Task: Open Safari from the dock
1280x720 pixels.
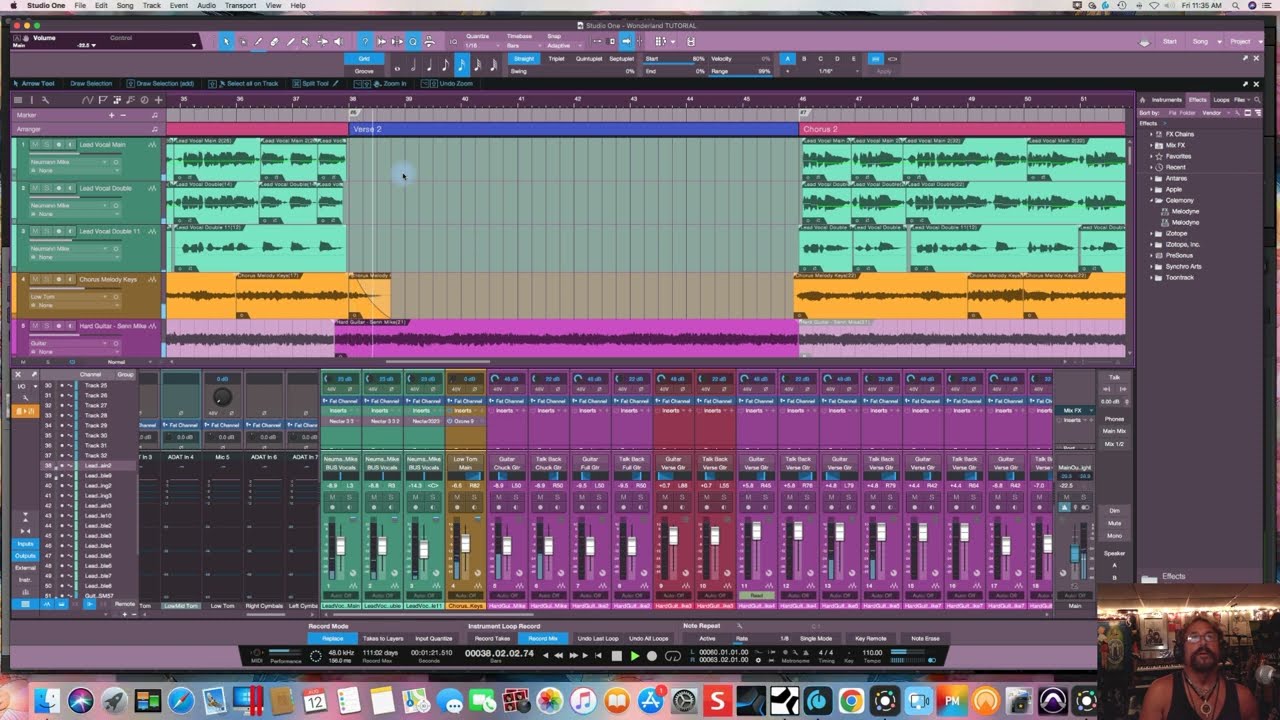Action: tap(181, 701)
